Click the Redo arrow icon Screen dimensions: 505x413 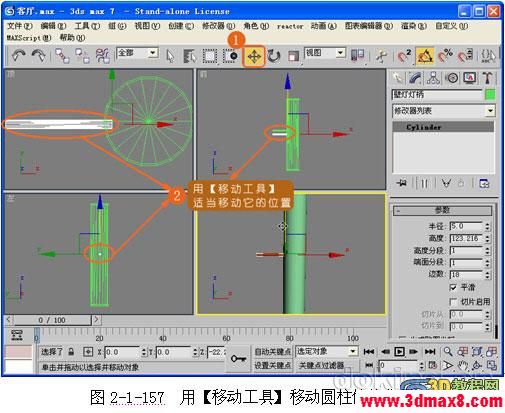coord(39,55)
